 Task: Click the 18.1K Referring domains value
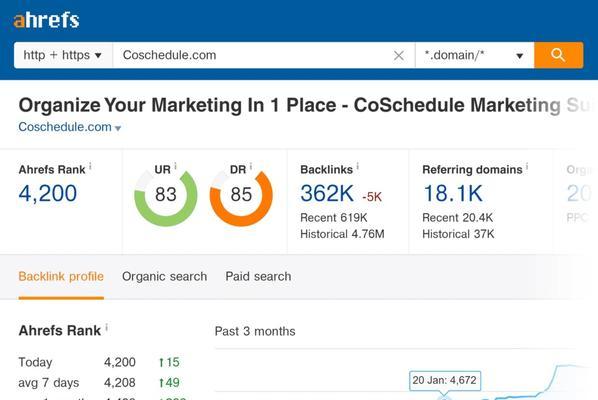click(x=453, y=193)
